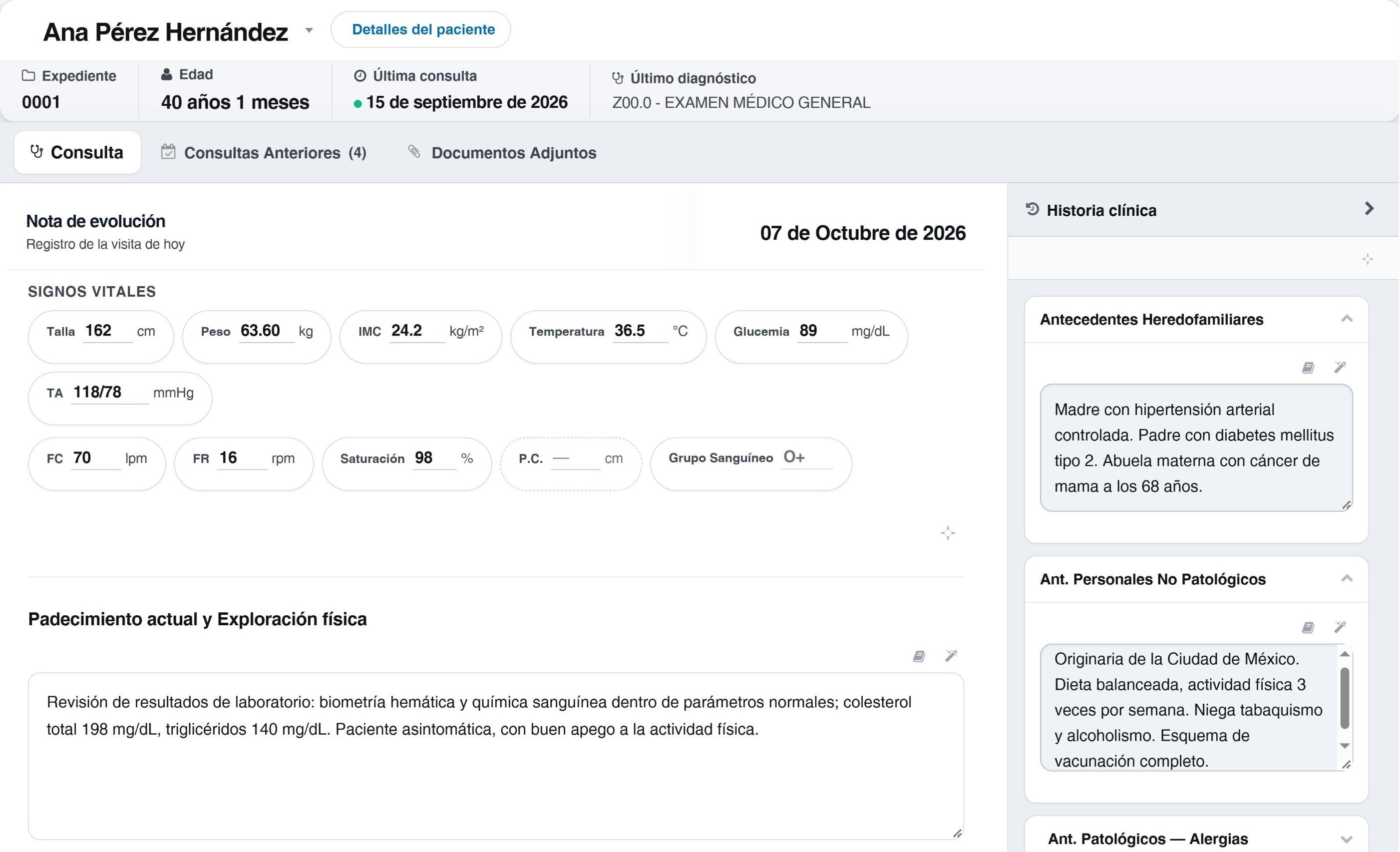Collapse Antecedentes Heredofamiliares section
The height and width of the screenshot is (852, 1400).
(1347, 319)
